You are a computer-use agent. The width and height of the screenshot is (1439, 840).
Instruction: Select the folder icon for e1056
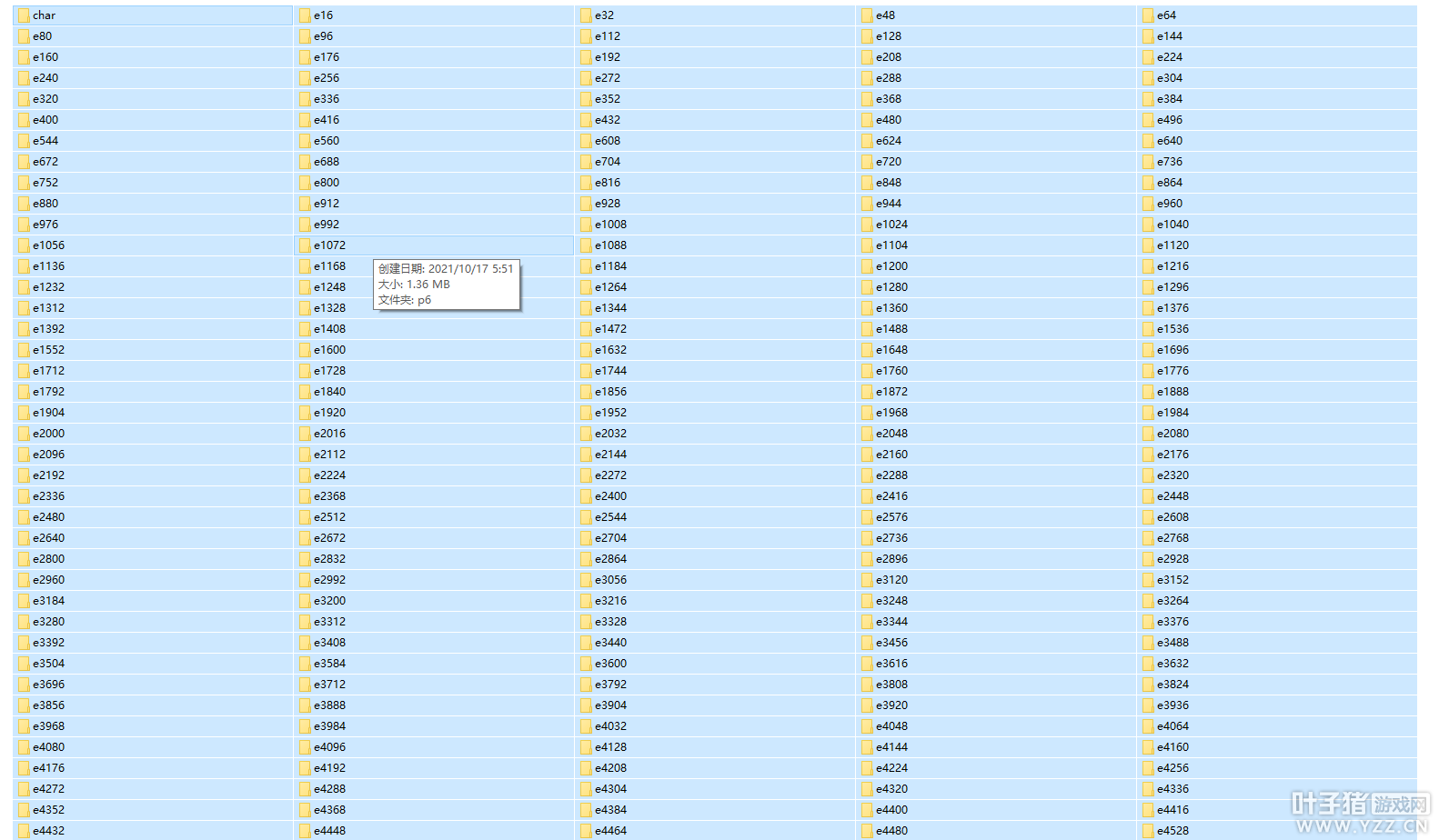click(24, 245)
